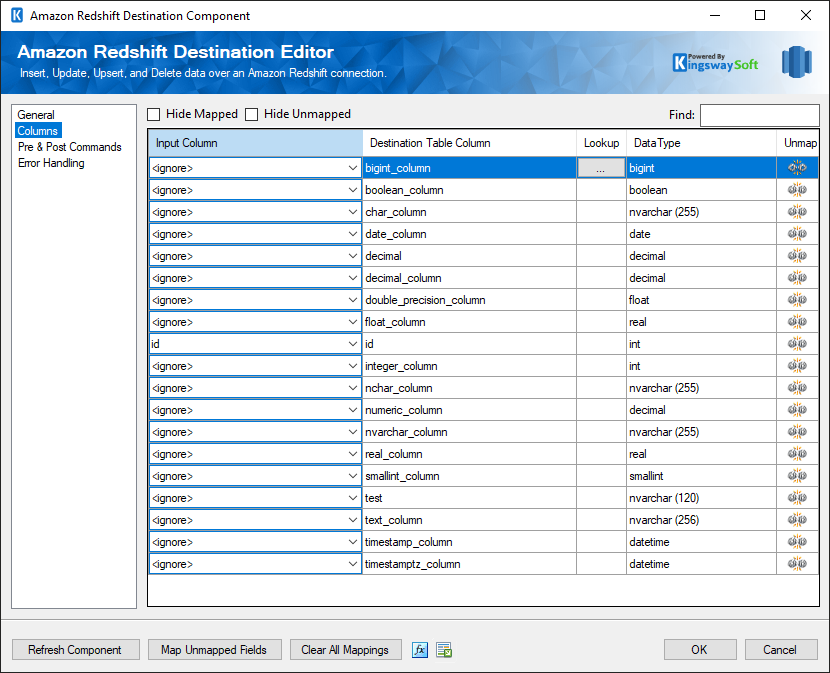Image resolution: width=830 pixels, height=673 pixels.
Task: Click unmap icon for date_column row
Action: 797,234
